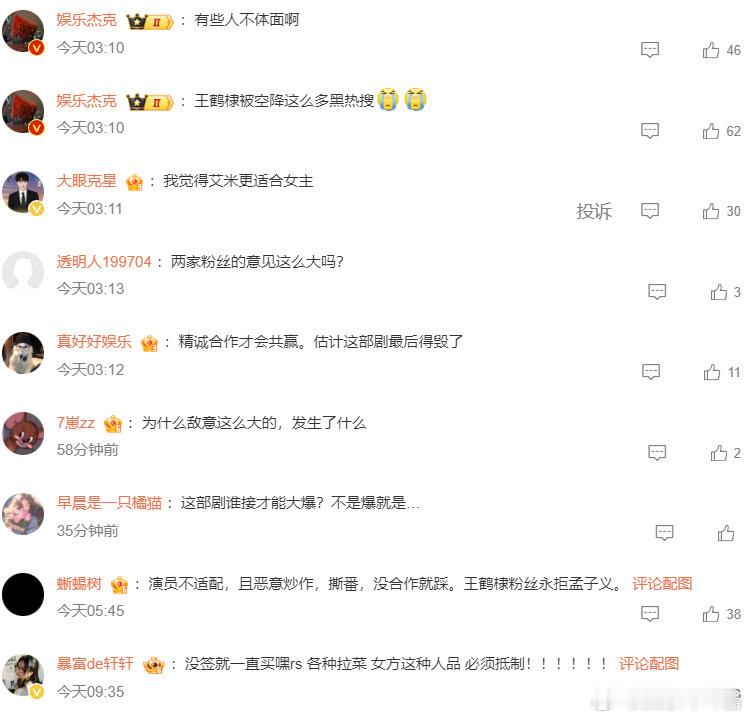Open 评论配图 in 蜥蜴树's comment
750x719 pixels.
click(662, 583)
